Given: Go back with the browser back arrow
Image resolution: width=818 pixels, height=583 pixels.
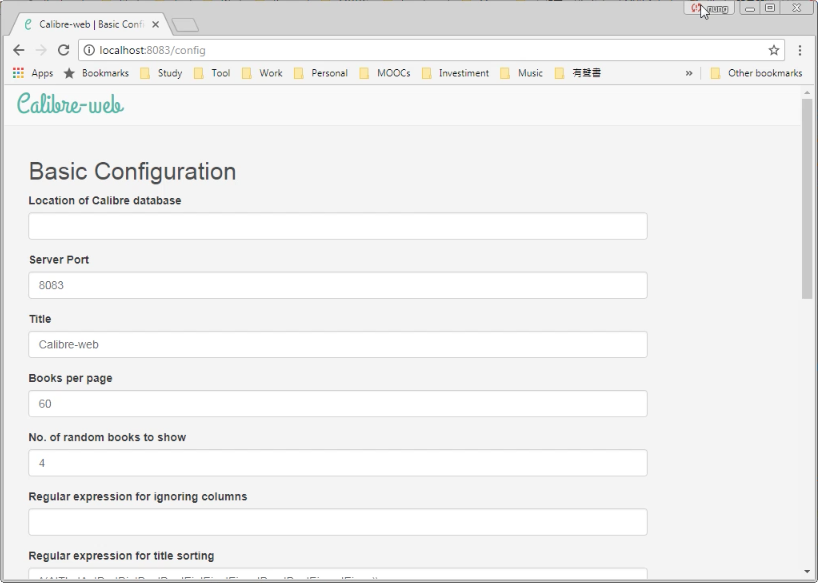Looking at the screenshot, I should 19,50.
